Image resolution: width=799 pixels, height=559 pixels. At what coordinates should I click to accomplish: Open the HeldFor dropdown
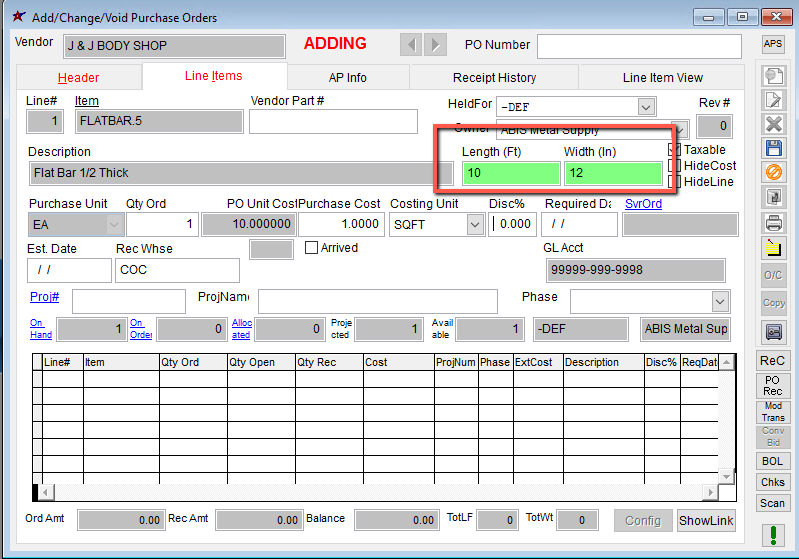point(645,106)
